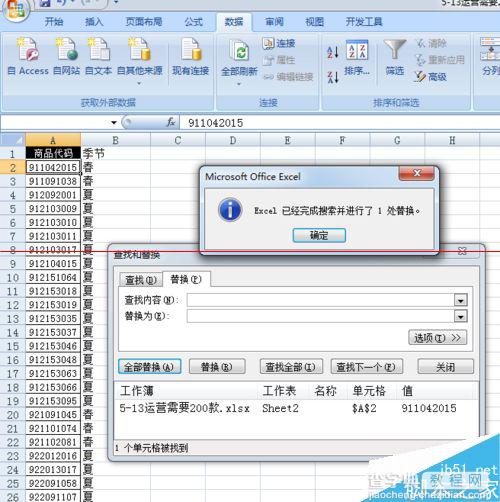Click cell containing 922012016
500x502 pixels.
pos(53,456)
